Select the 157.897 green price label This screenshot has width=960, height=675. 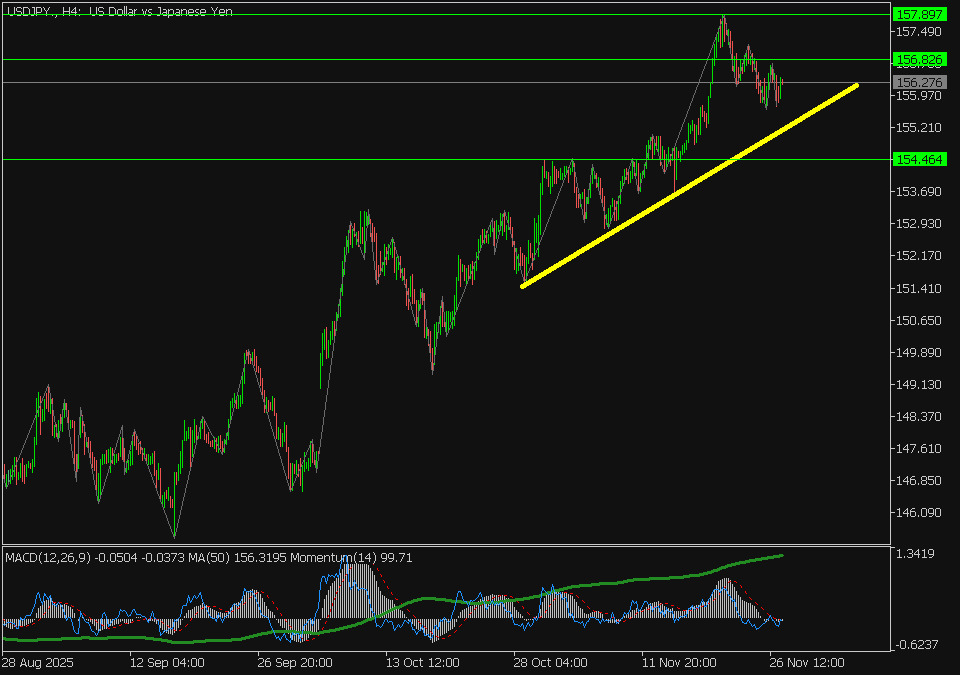(x=916, y=14)
